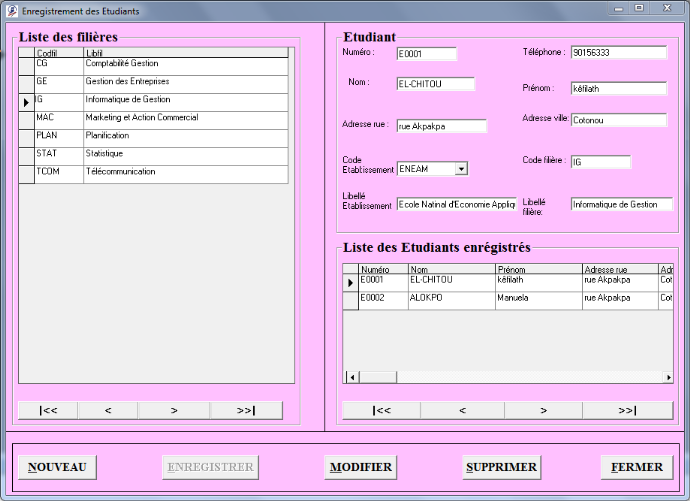Select student E0002 number cell
The height and width of the screenshot is (501, 690).
(x=383, y=301)
